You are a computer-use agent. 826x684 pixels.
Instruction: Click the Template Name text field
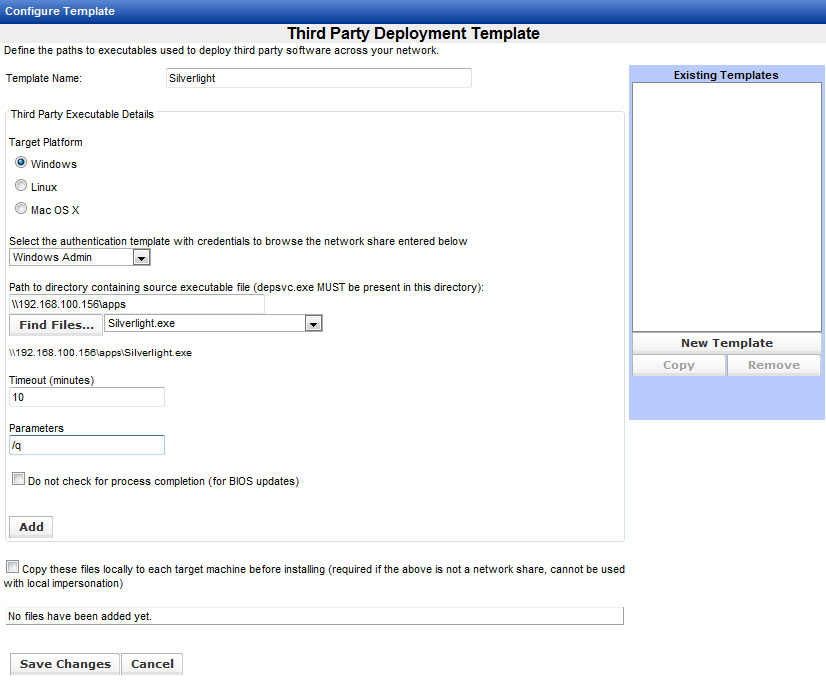318,78
